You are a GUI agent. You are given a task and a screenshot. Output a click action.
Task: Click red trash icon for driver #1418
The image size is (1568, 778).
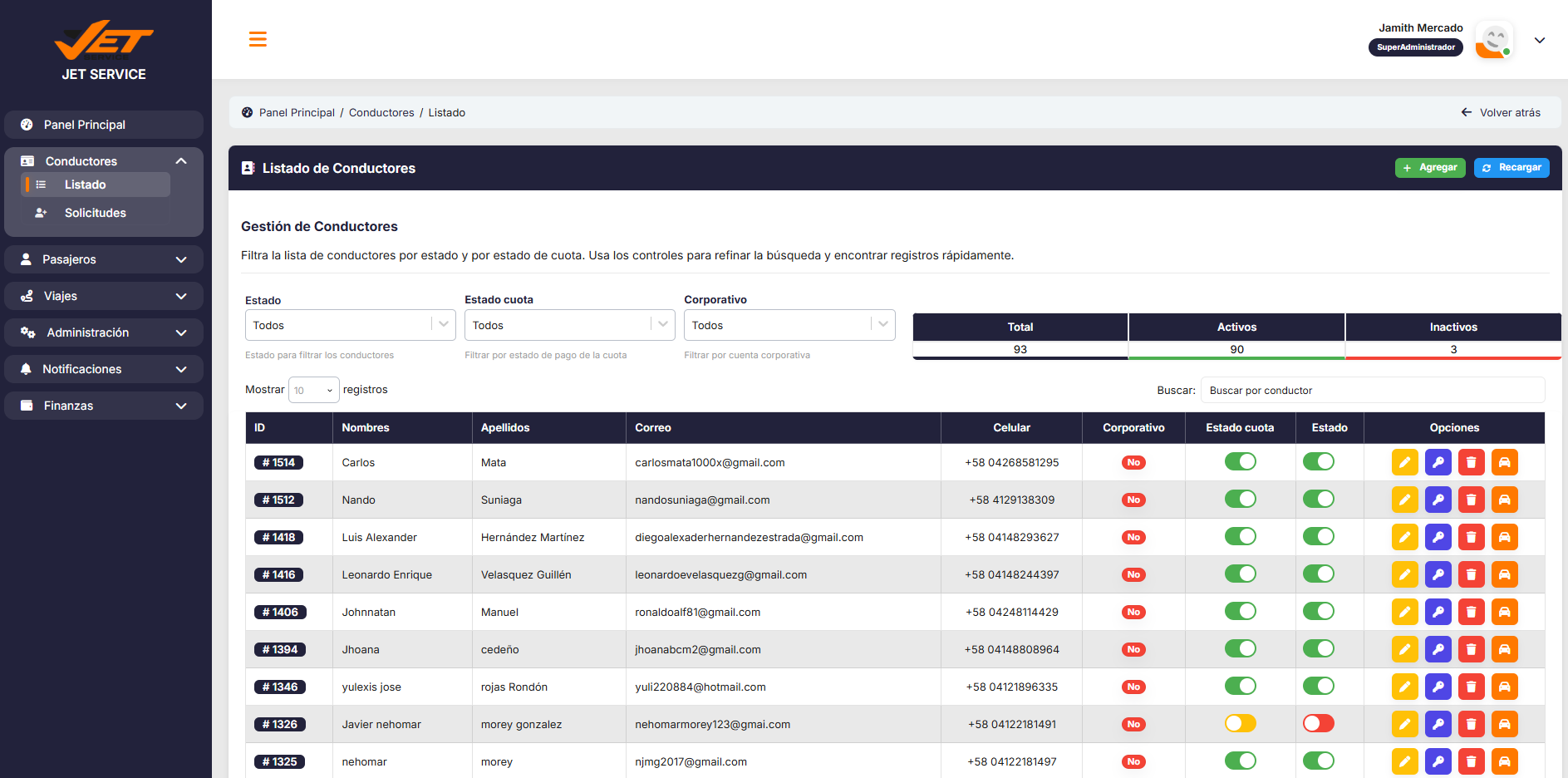pos(1471,537)
